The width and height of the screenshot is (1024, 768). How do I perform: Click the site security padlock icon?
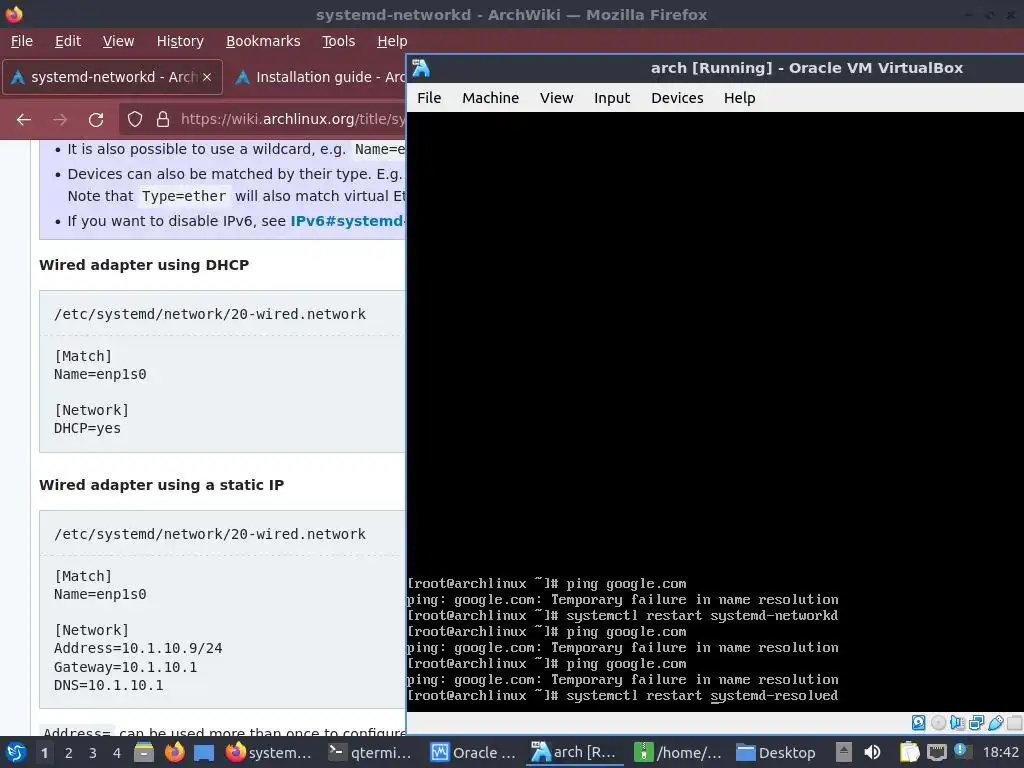[163, 120]
